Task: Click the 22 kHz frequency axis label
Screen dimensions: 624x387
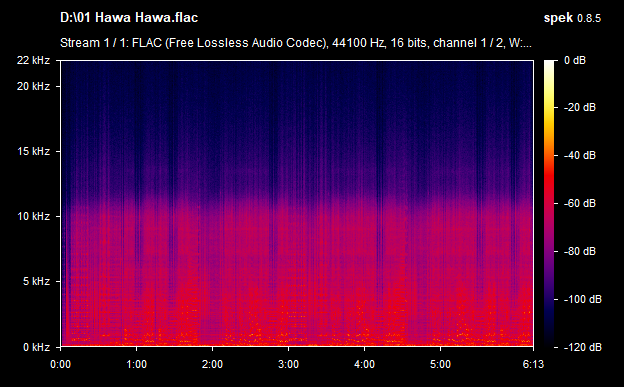Action: click(x=33, y=60)
